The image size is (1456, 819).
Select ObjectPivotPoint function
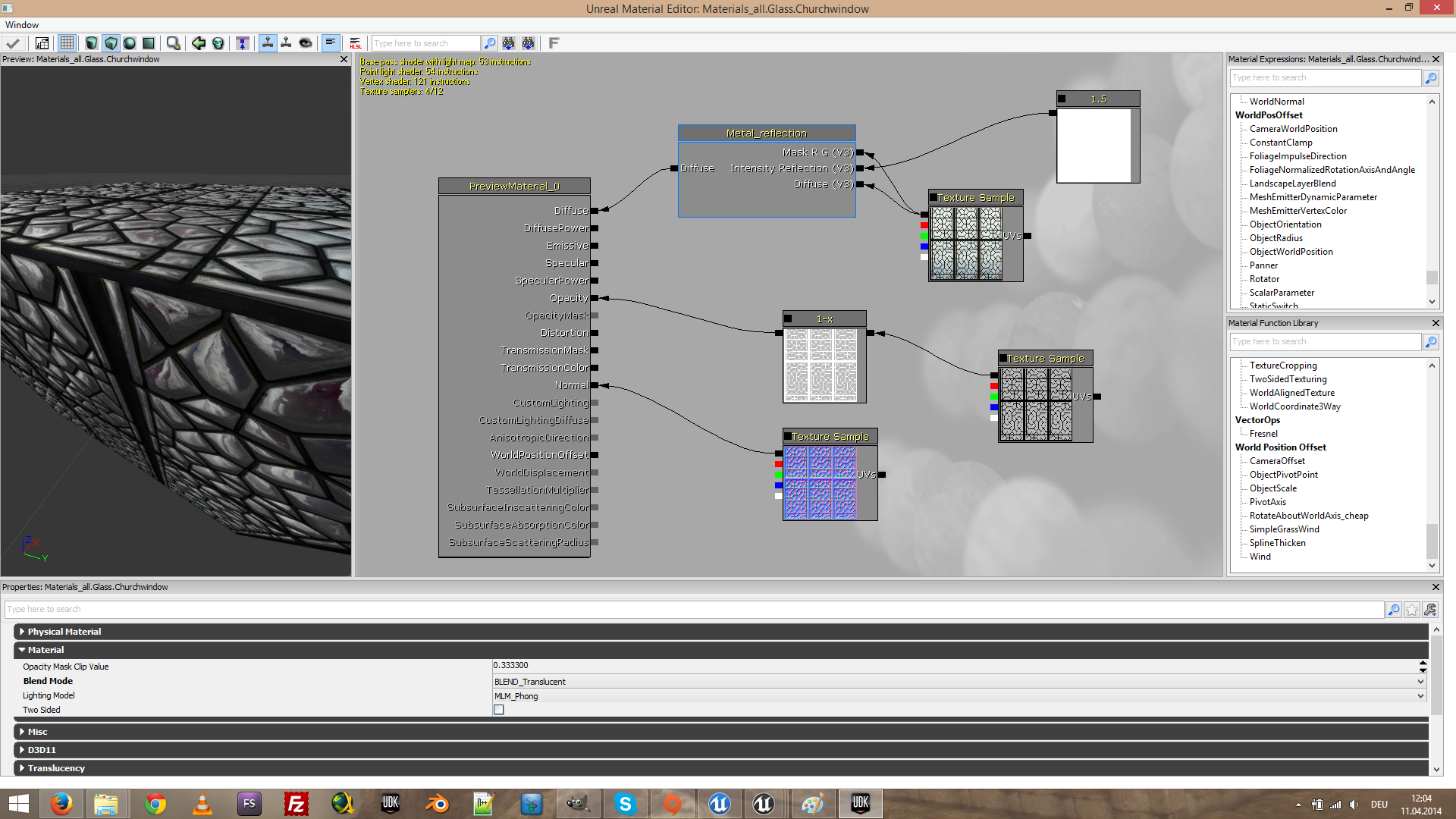point(1284,475)
